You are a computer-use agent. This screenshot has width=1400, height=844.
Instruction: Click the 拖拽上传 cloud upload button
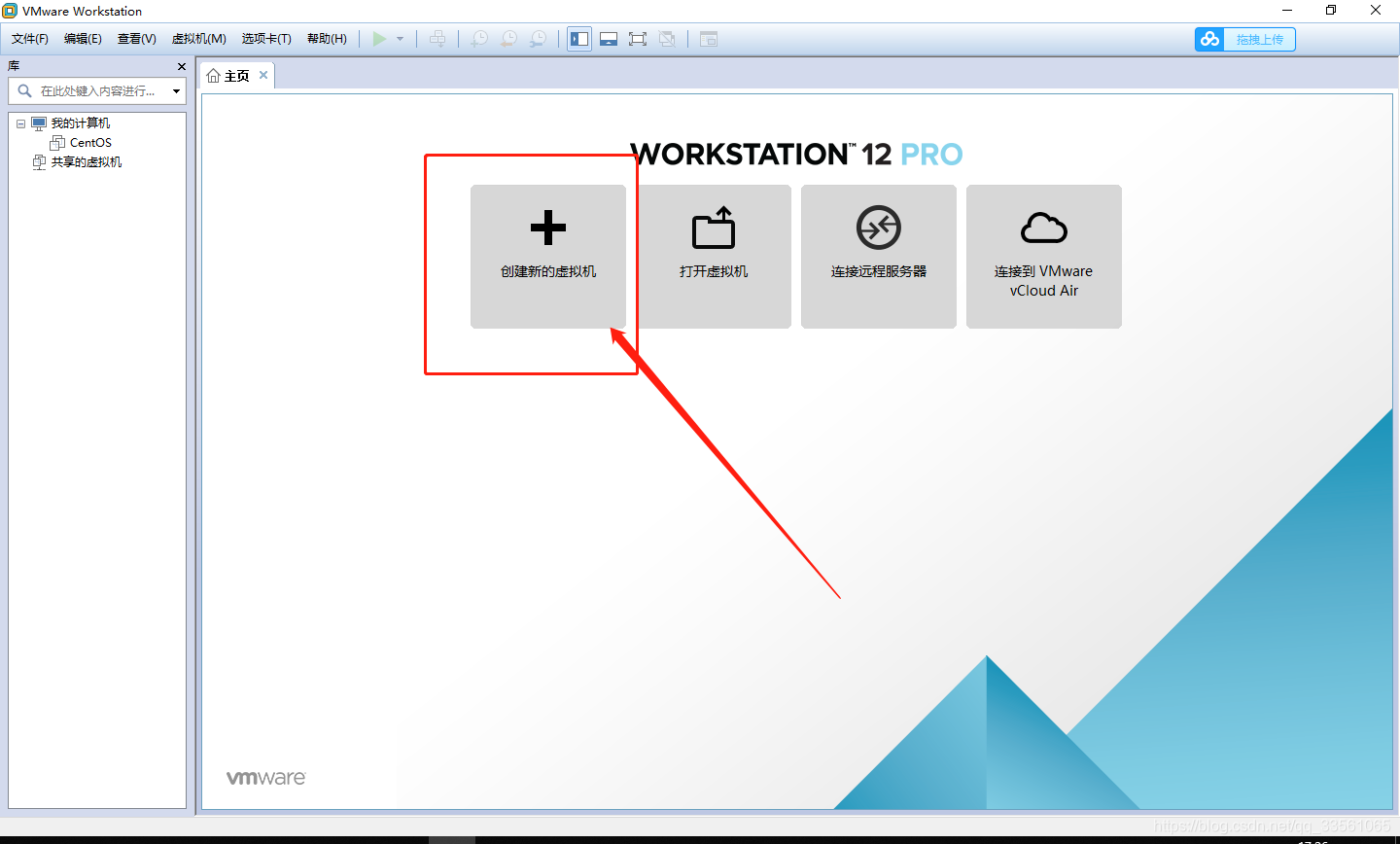1245,39
